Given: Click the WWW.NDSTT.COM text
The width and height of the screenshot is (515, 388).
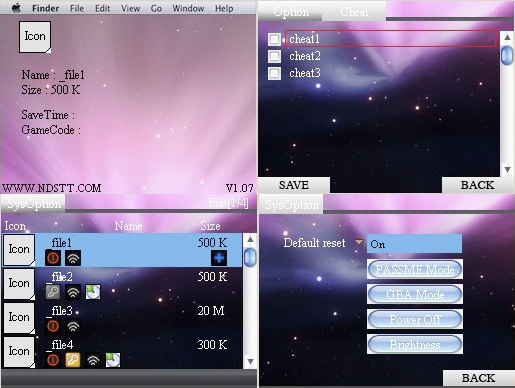Looking at the screenshot, I should (x=52, y=188).
